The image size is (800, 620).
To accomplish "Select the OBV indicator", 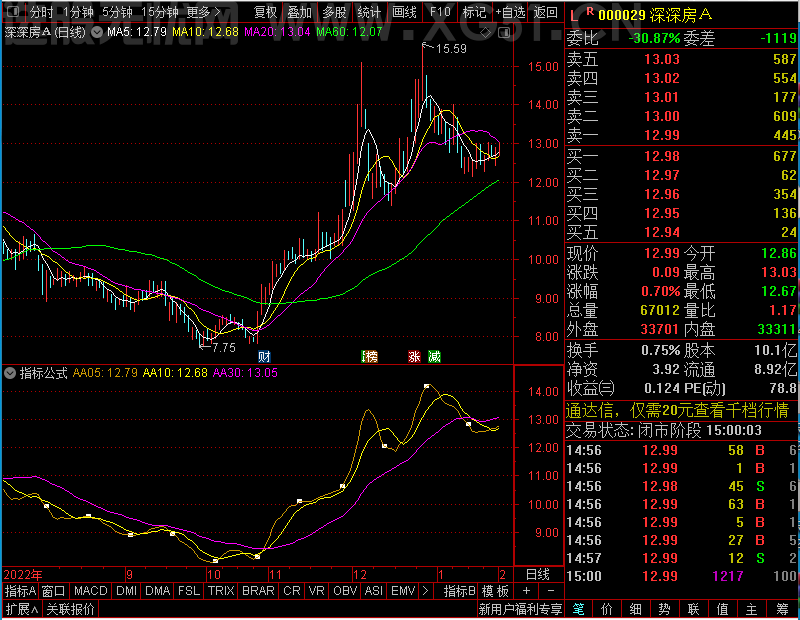I will pos(345,591).
